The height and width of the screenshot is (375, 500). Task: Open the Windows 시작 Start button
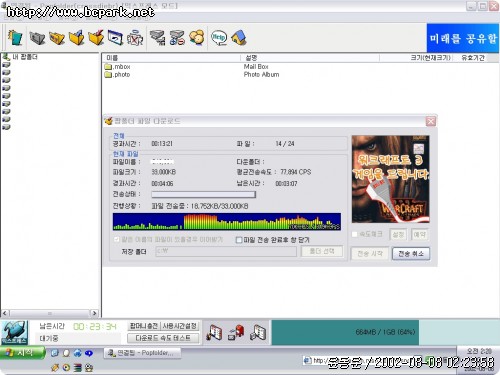(22, 353)
